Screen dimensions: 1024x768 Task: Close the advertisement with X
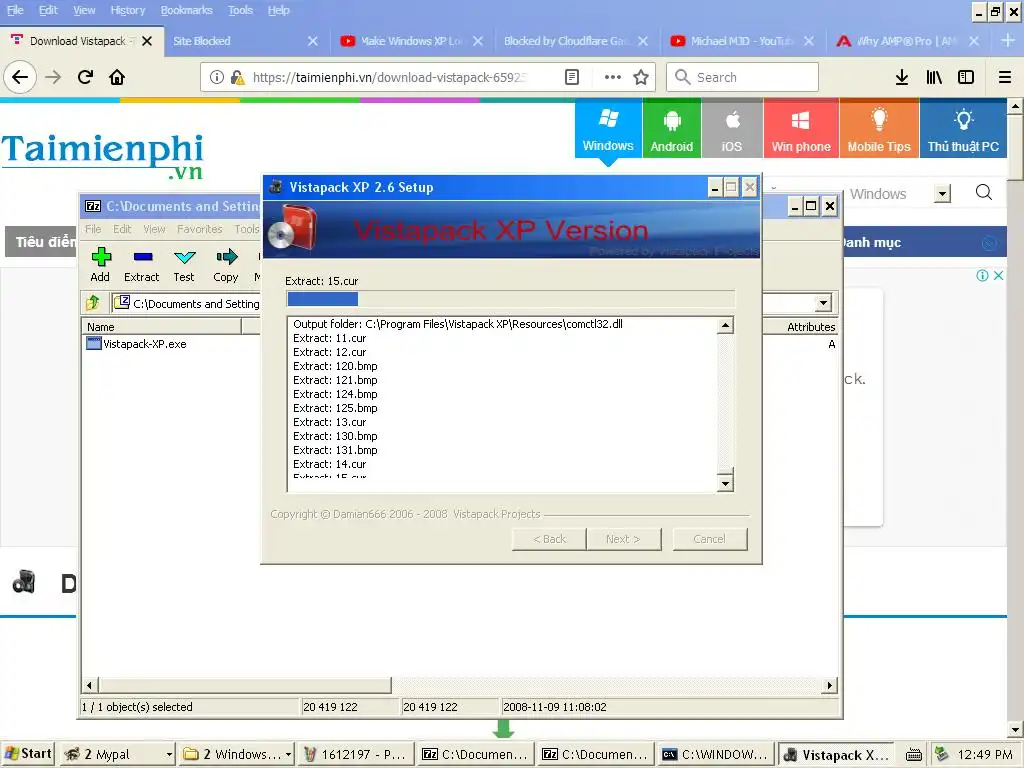999,276
